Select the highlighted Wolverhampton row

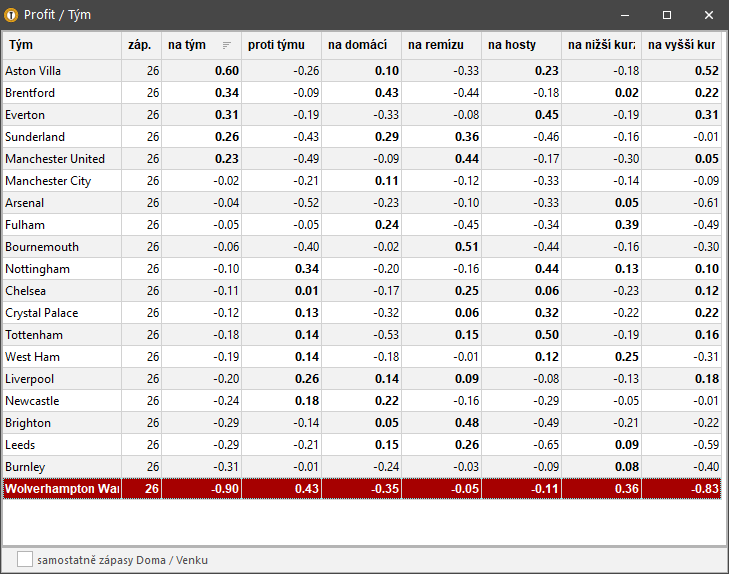(x=61, y=489)
